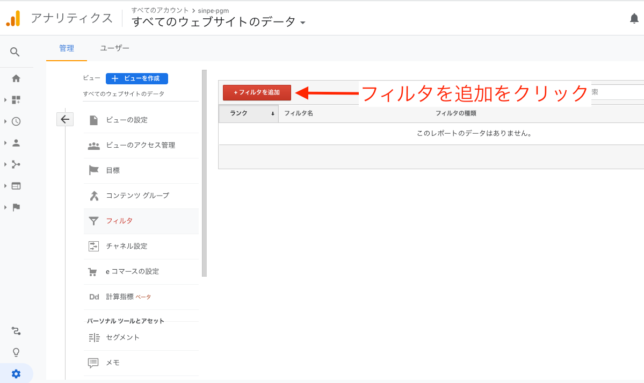Screen dimensions: 644x383
Task: Click the document icon for ビューの設定
Action: pyautogui.click(x=94, y=120)
